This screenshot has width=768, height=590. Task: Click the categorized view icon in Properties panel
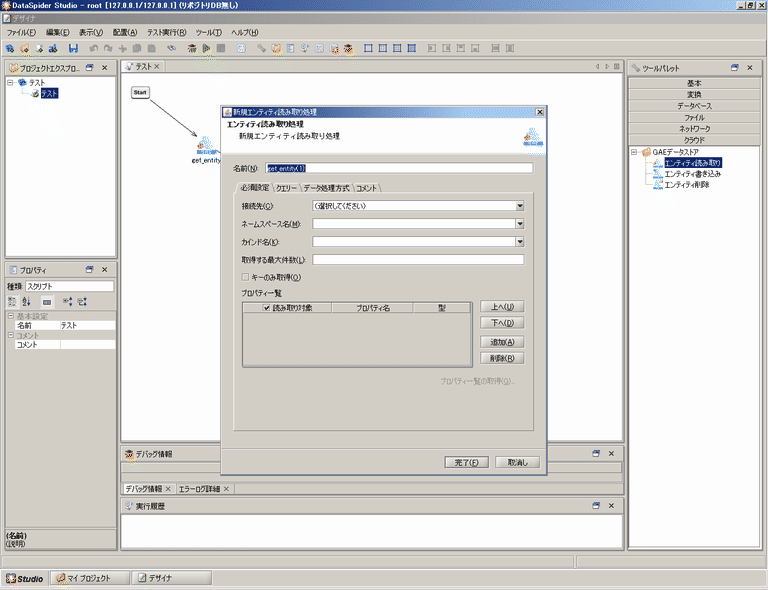tap(12, 302)
